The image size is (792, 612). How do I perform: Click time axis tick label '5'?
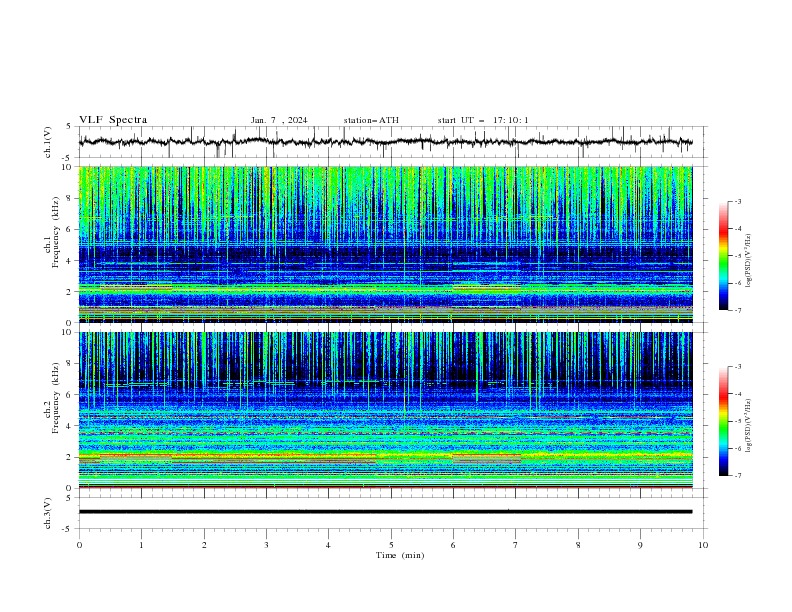391,545
